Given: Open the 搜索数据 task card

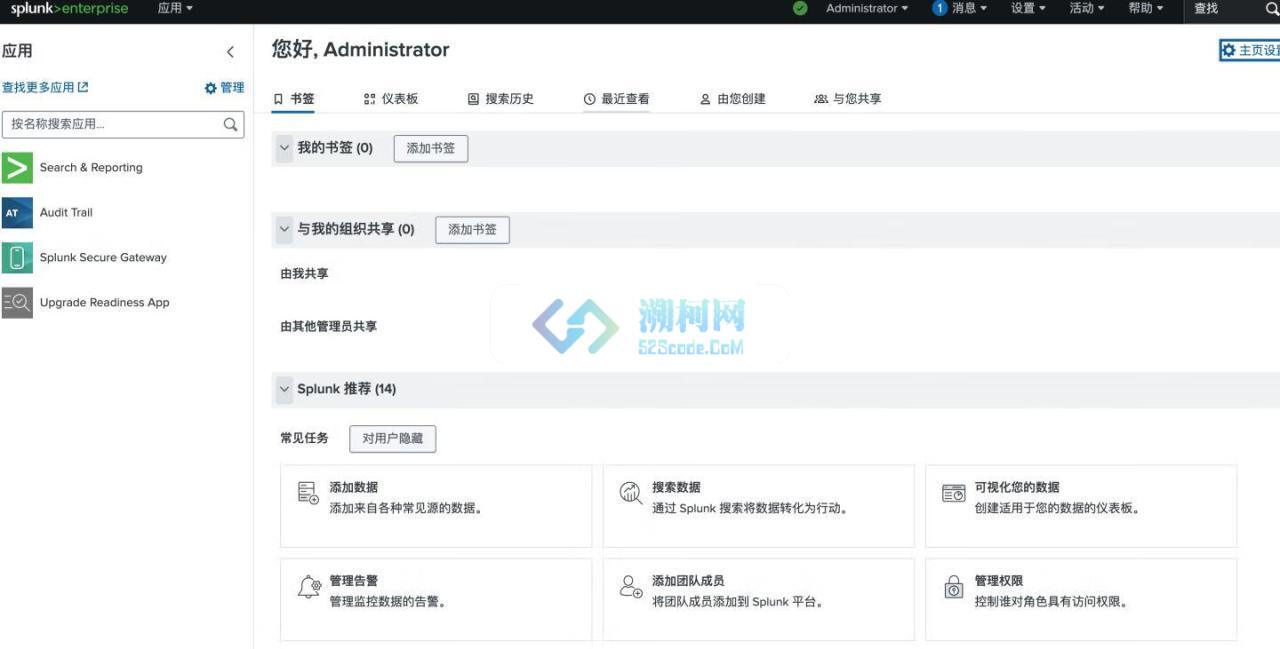Looking at the screenshot, I should [758, 506].
